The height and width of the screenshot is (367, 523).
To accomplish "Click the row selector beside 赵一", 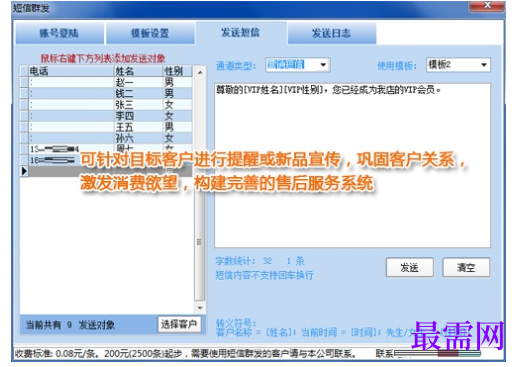I will point(24,82).
